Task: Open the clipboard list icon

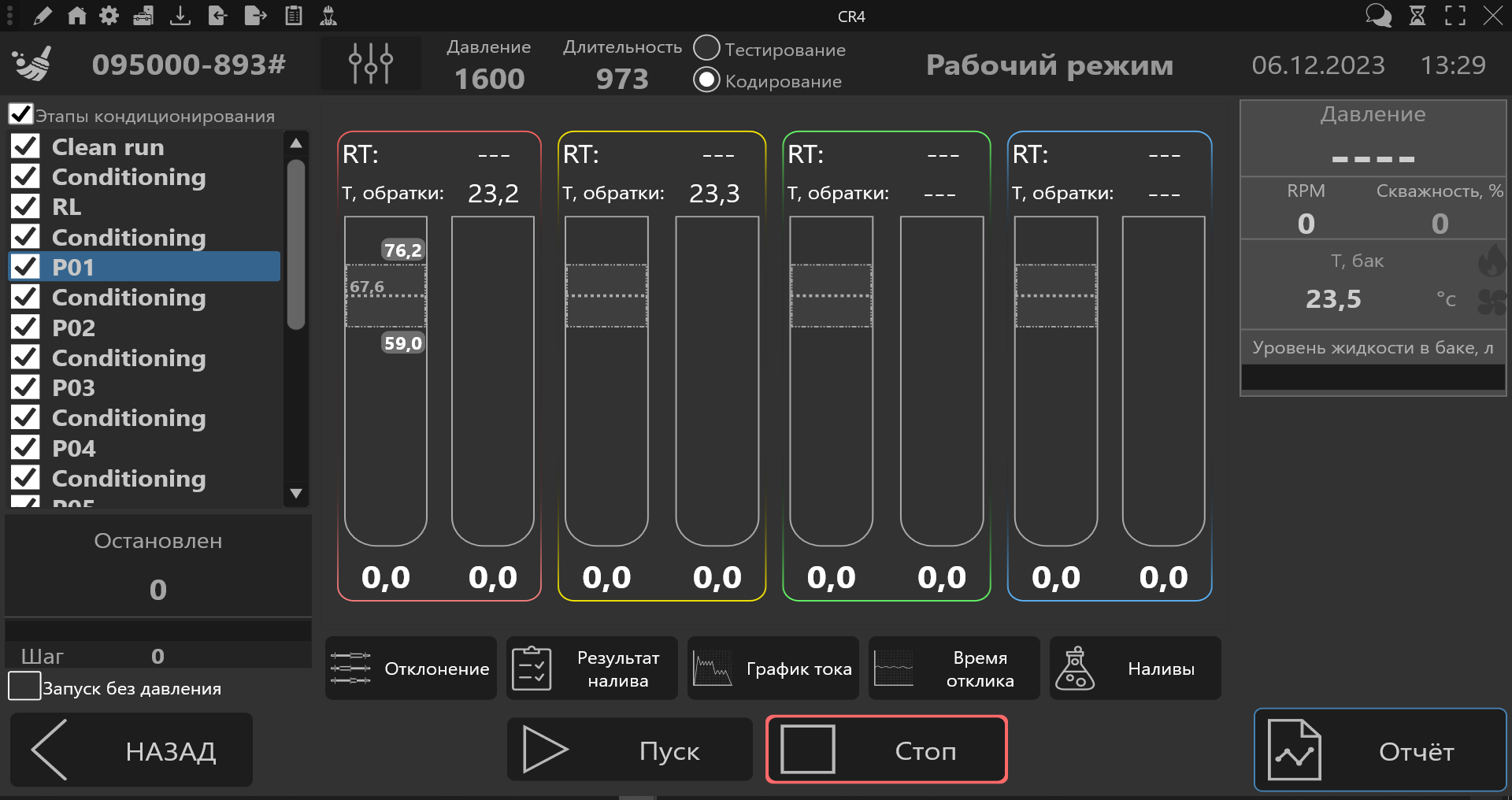Action: (294, 16)
